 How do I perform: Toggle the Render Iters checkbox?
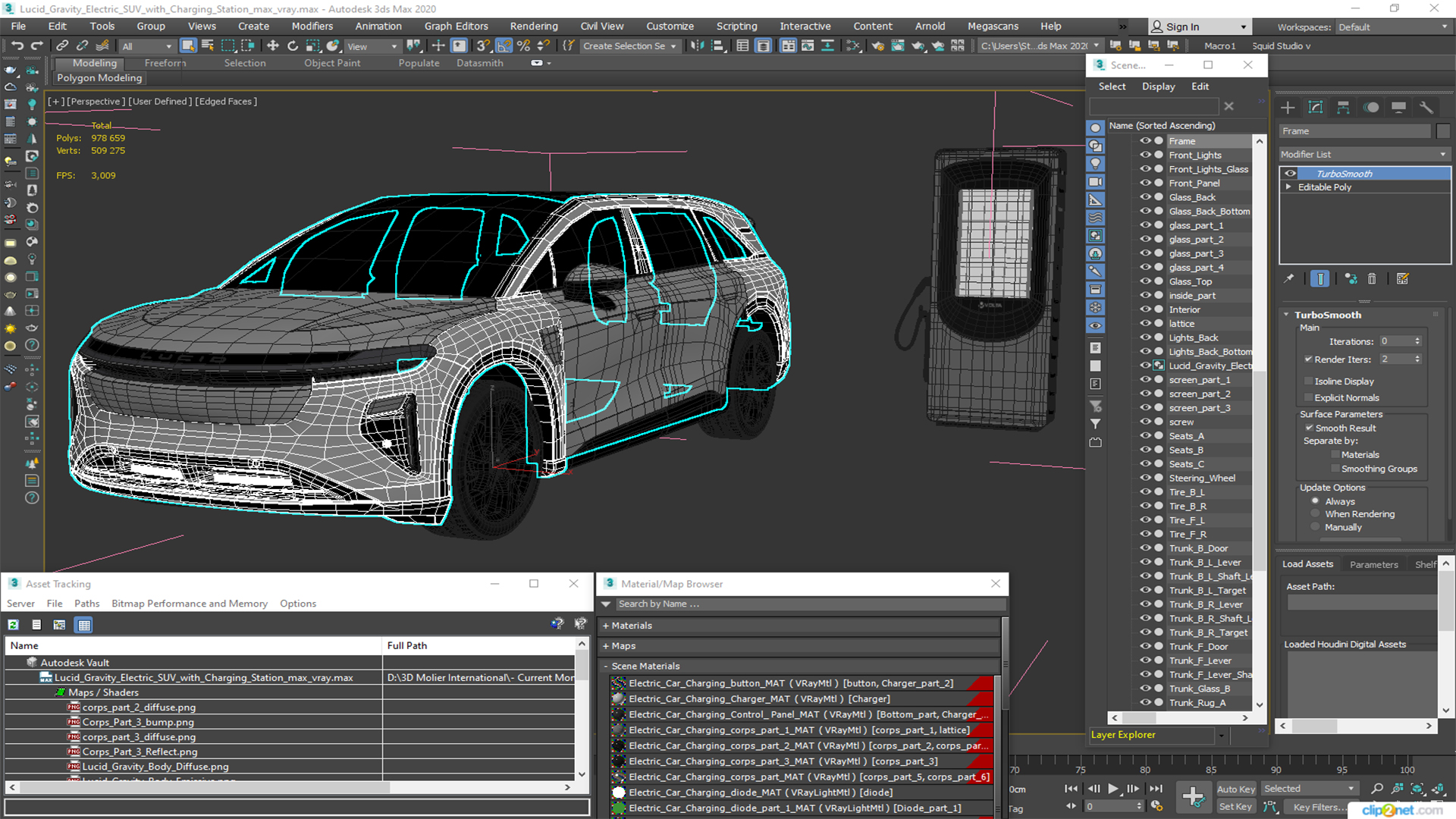click(x=1308, y=359)
